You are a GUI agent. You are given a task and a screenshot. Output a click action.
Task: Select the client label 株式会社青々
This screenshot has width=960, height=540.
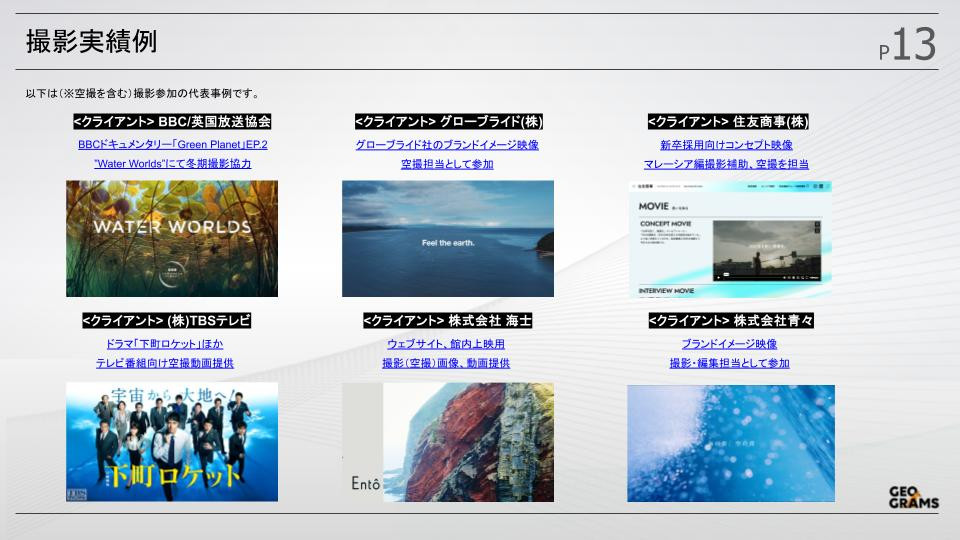click(x=731, y=320)
